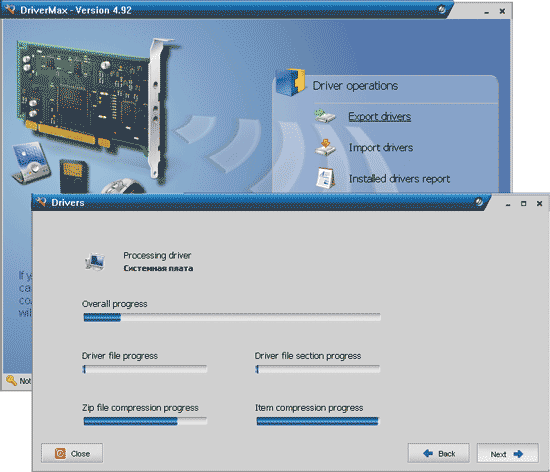Viewport: 550px width, 472px height.
Task: Click the DriverMax - Version 4.92 title
Action: [x=76, y=10]
